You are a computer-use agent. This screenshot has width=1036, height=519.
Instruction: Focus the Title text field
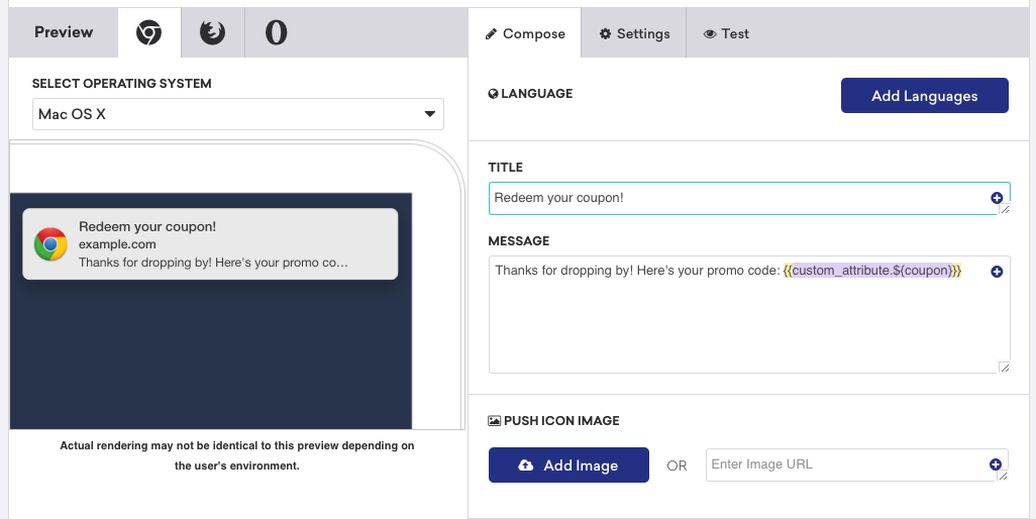pos(740,198)
